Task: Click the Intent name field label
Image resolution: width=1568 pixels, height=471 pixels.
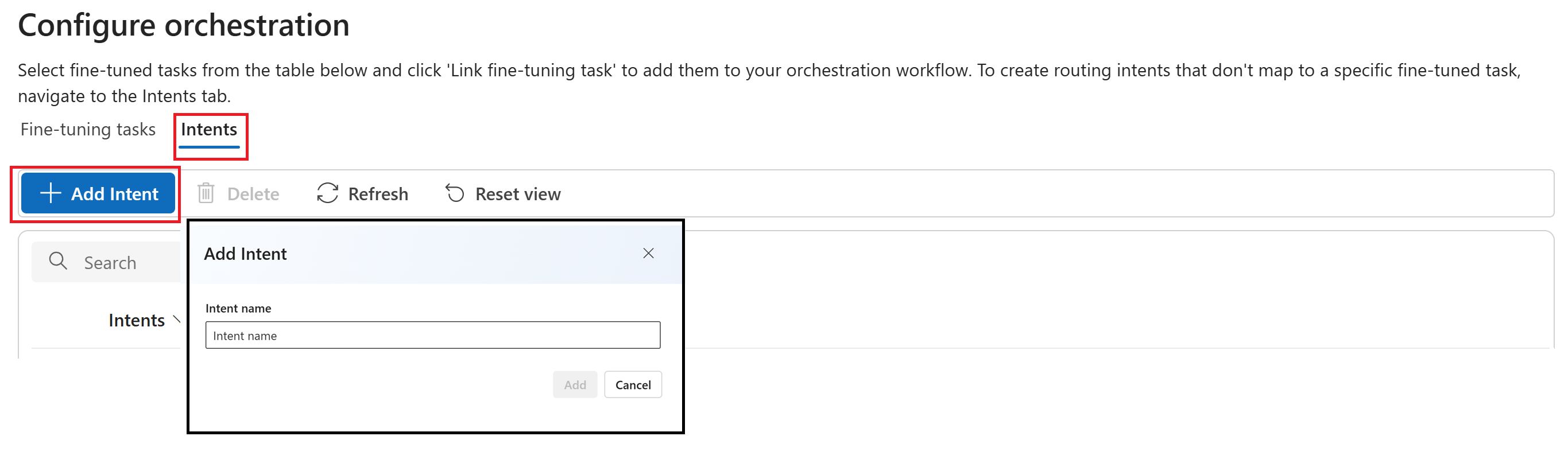Action: pyautogui.click(x=238, y=309)
